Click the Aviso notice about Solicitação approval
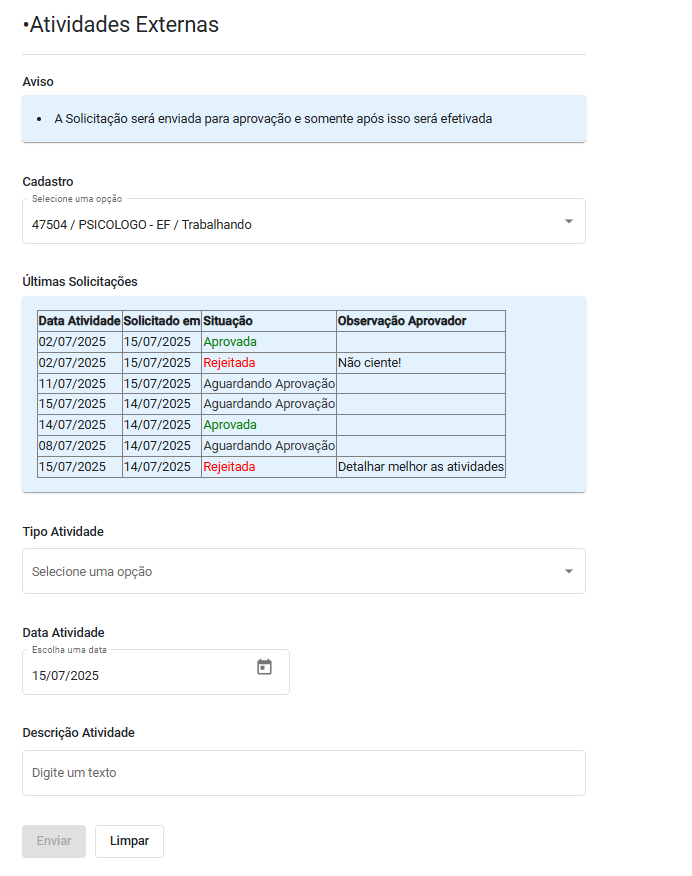Viewport: 692px width, 876px height. 304,118
